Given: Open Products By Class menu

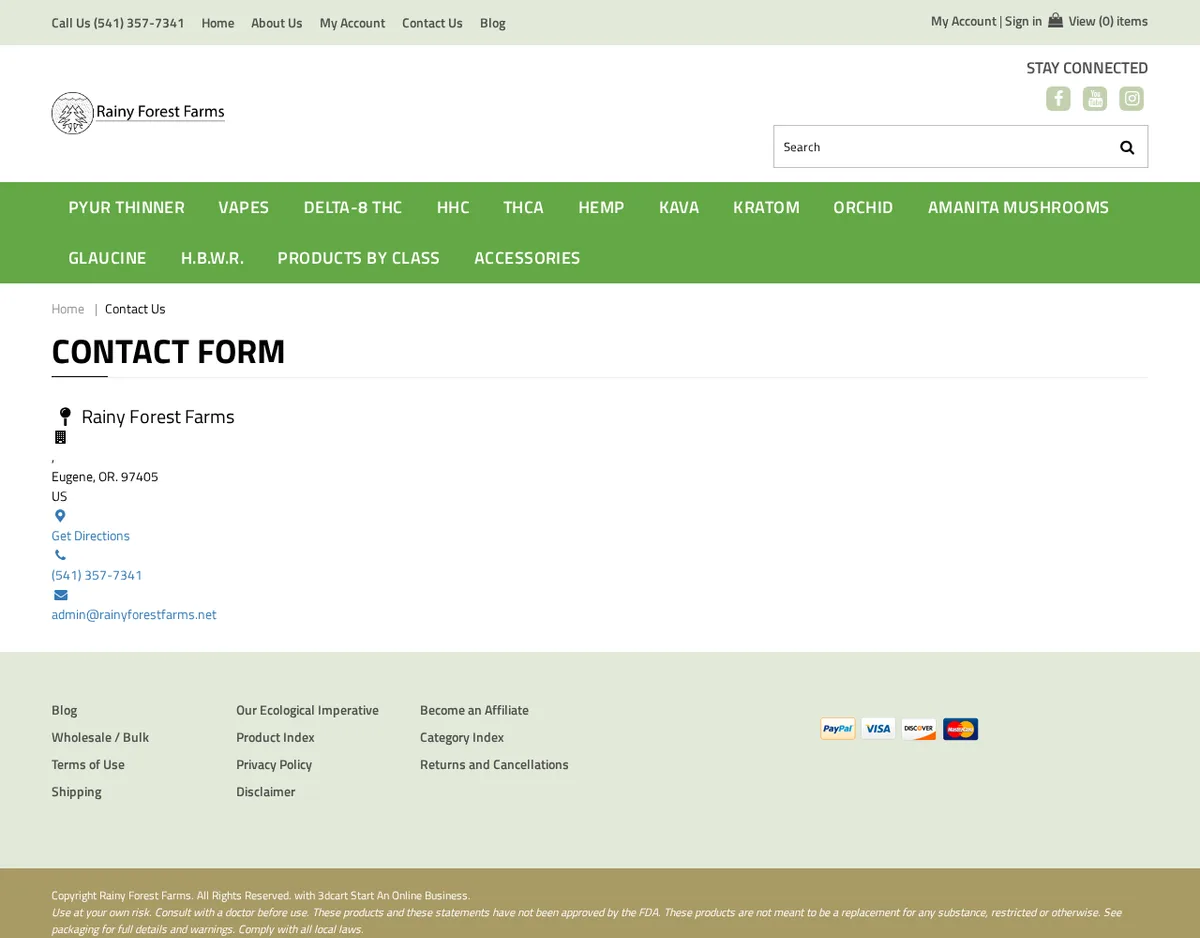Looking at the screenshot, I should (x=358, y=258).
